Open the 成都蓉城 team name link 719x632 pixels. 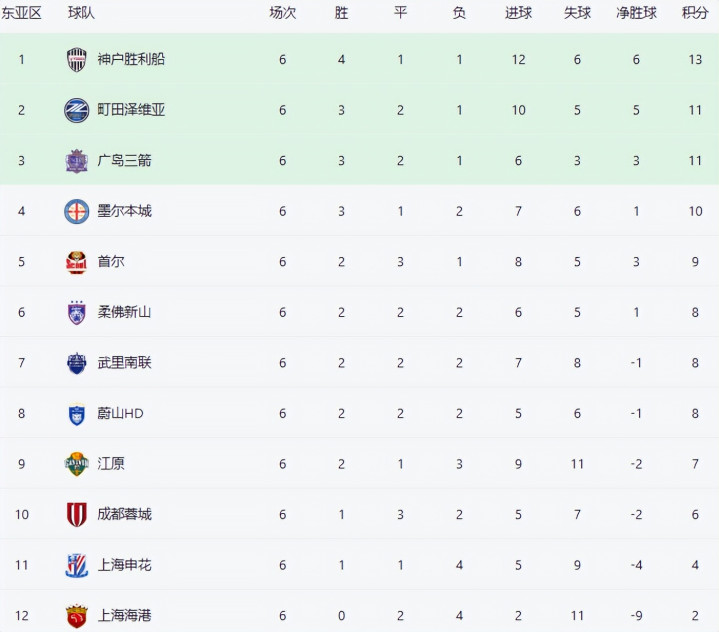tap(124, 514)
